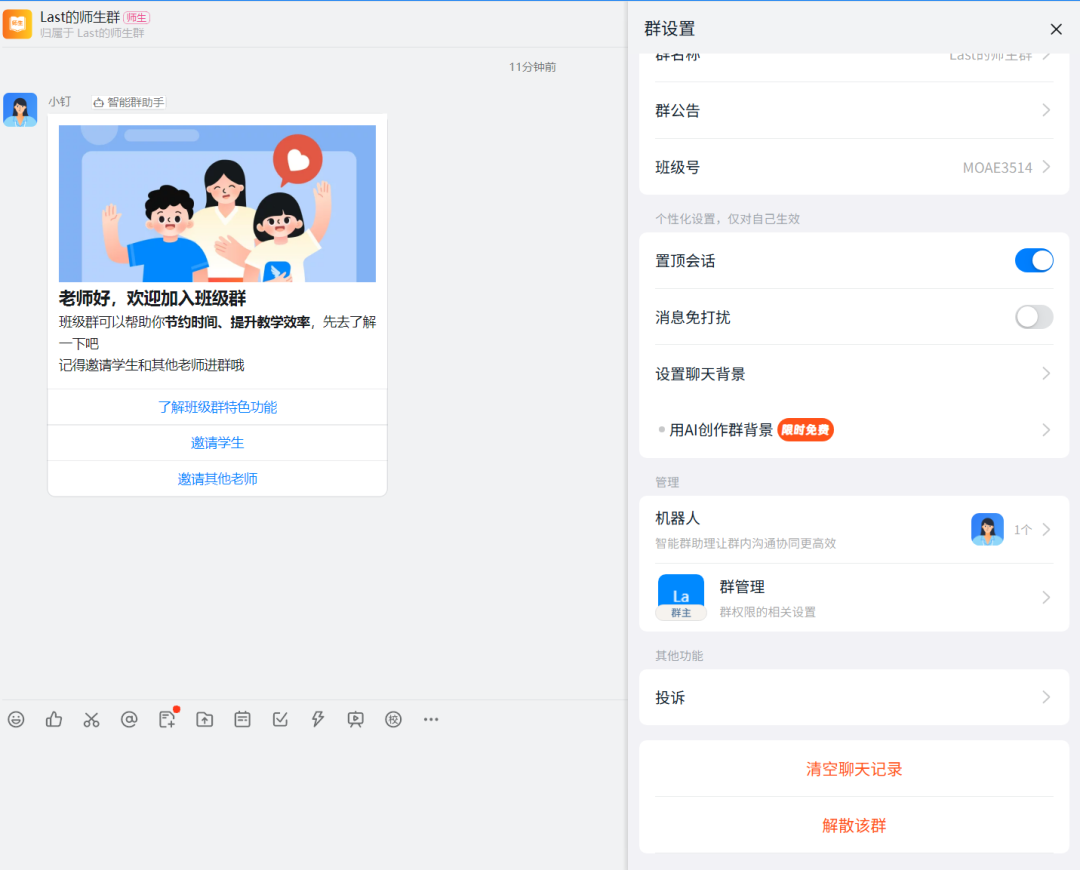Click 清空聊天记录 (clear chat history) button

(x=853, y=769)
